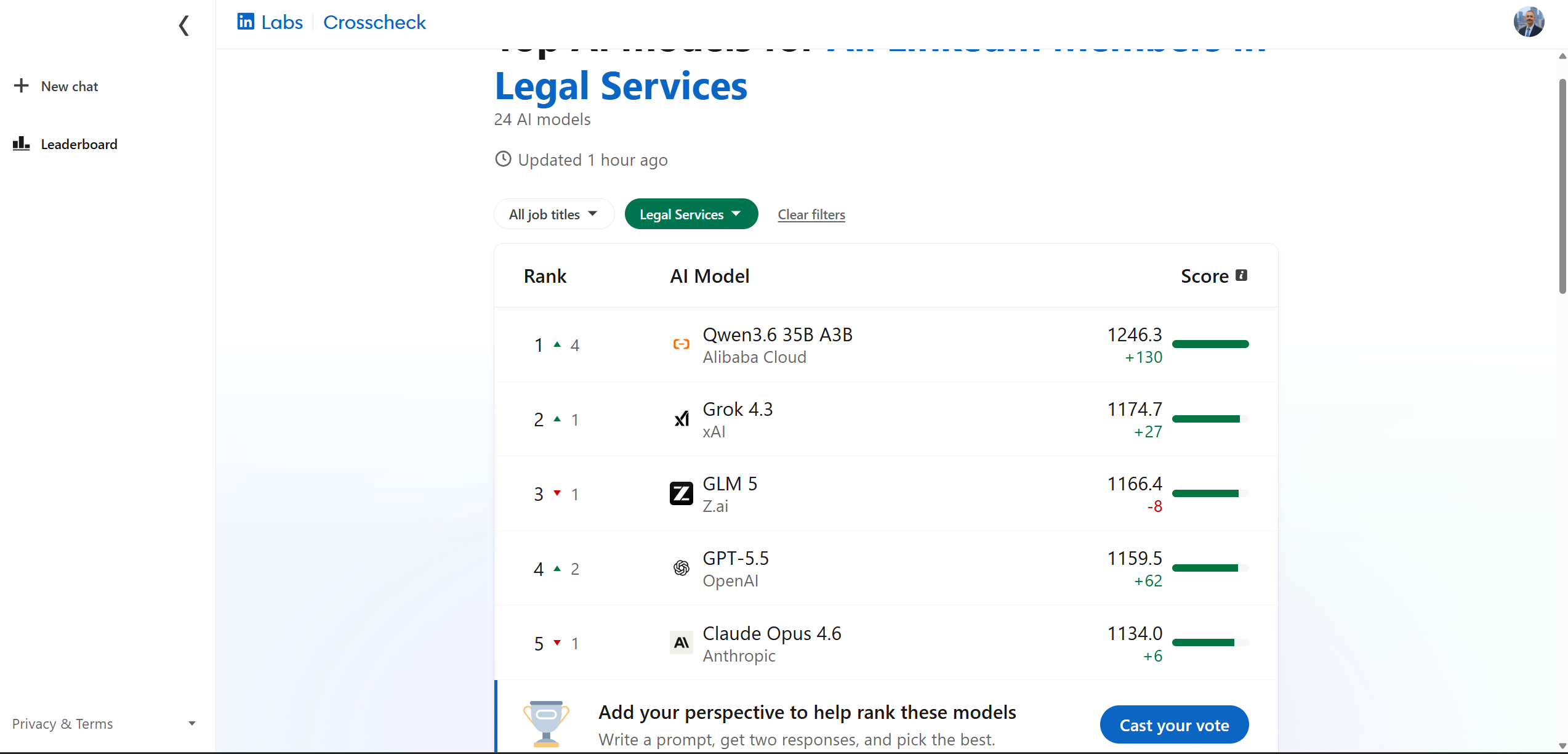This screenshot has height=754, width=1568.
Task: Open the Crosscheck home link
Action: [374, 22]
